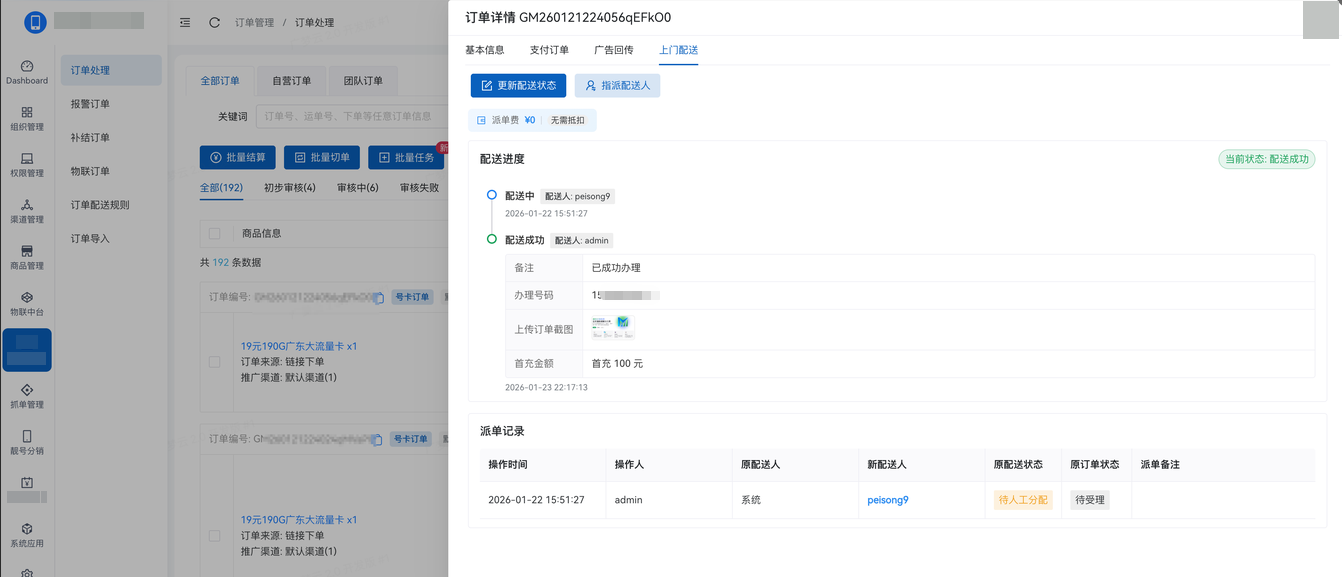Click the 2026-01-23 22:17:13 timestamp
This screenshot has width=1342, height=577.
coord(546,387)
